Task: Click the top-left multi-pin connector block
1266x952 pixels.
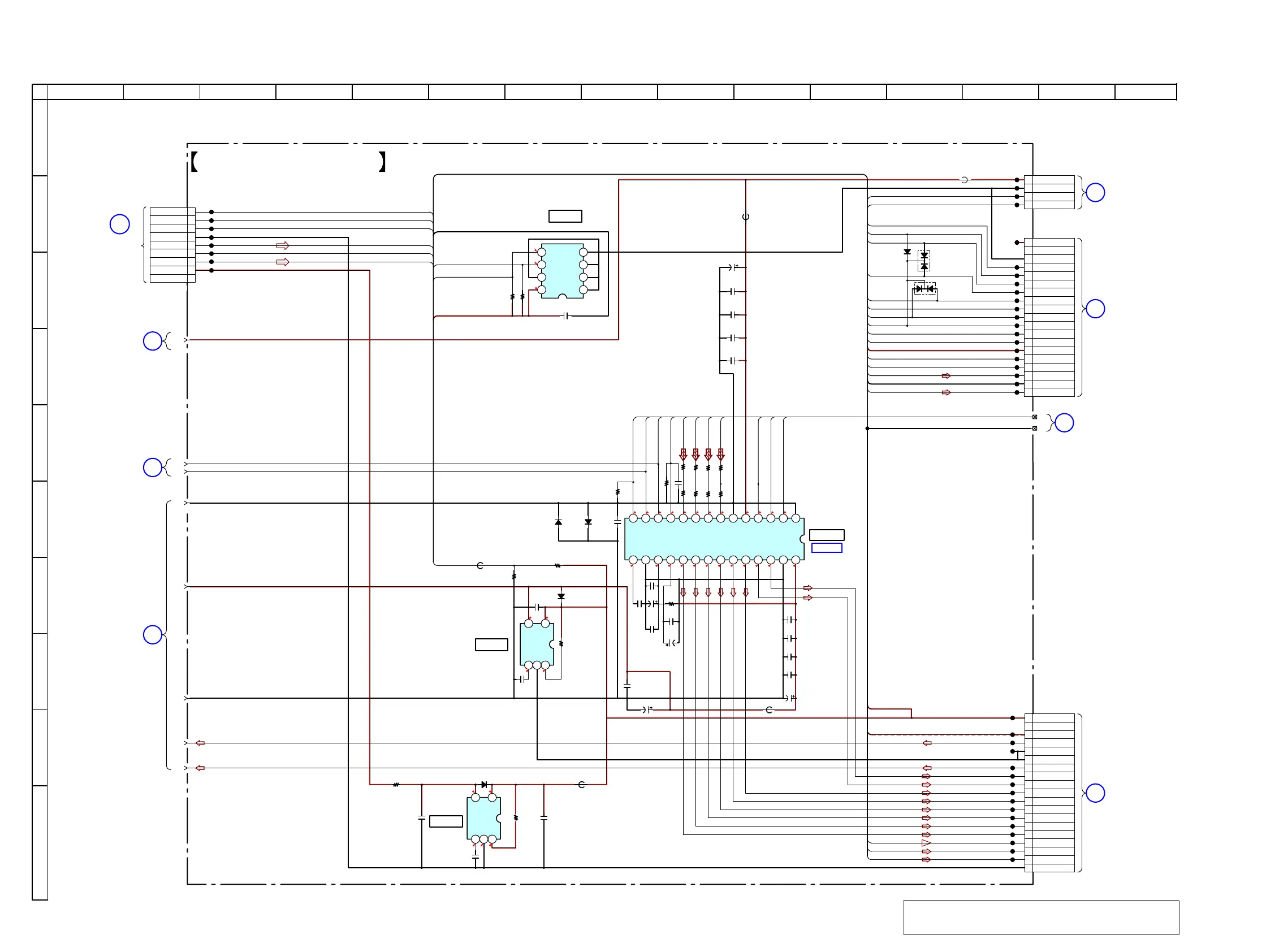Action: [172, 245]
